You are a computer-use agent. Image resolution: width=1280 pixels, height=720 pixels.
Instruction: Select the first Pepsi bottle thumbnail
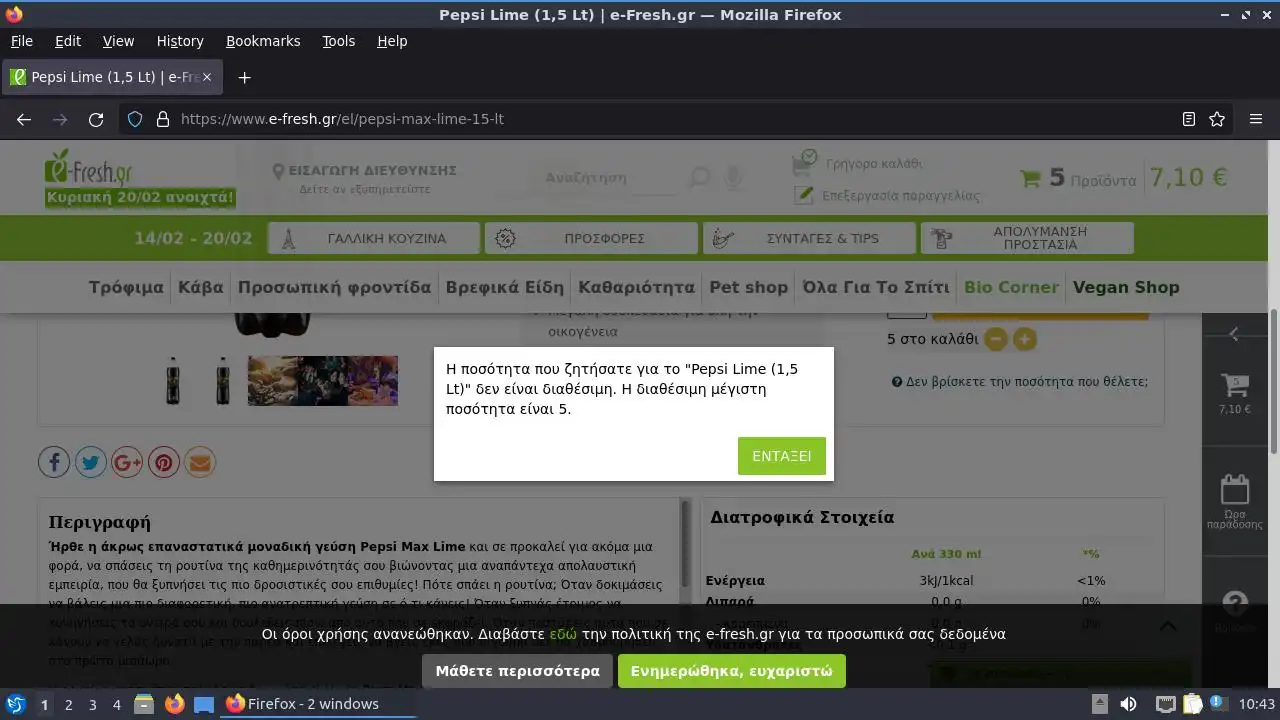173,380
